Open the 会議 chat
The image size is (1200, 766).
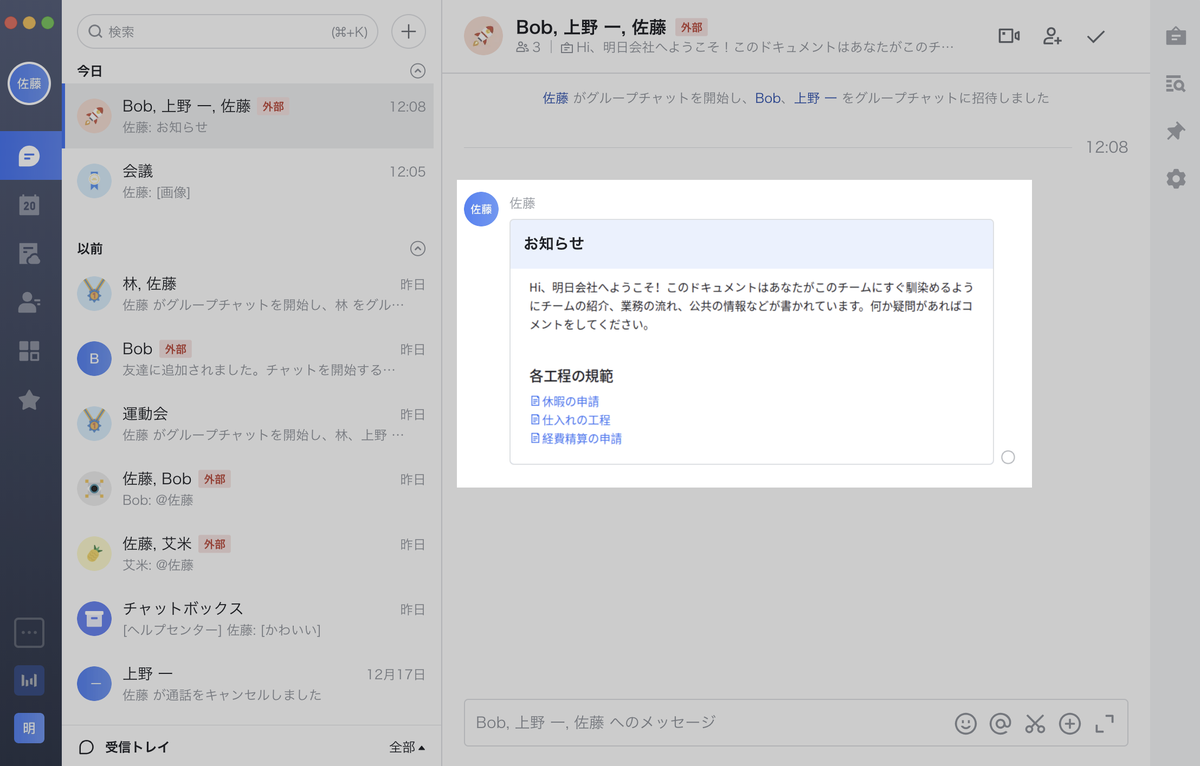pos(250,181)
